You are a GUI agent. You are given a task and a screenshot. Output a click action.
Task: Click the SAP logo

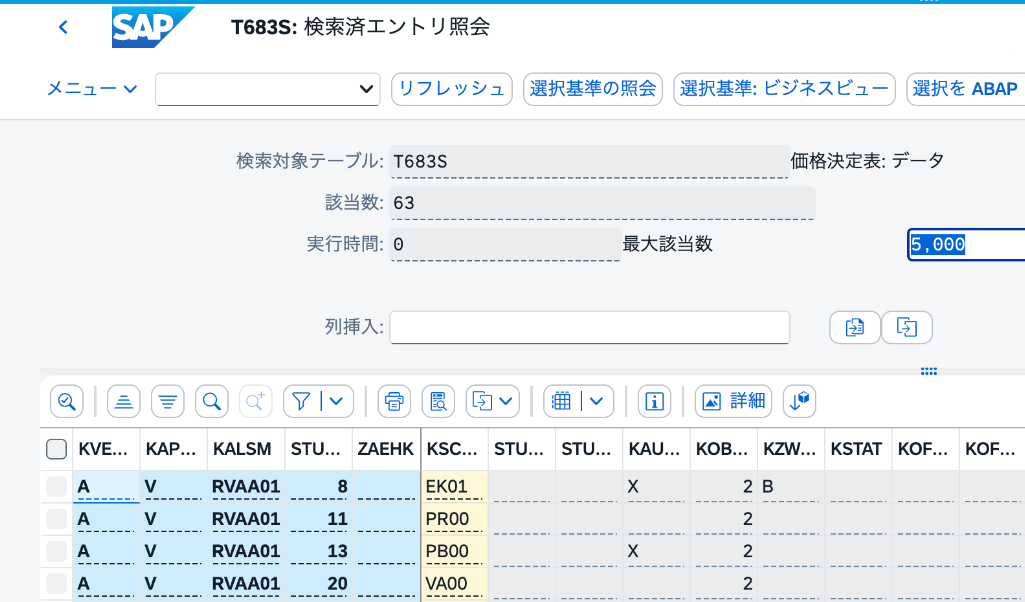tap(152, 27)
